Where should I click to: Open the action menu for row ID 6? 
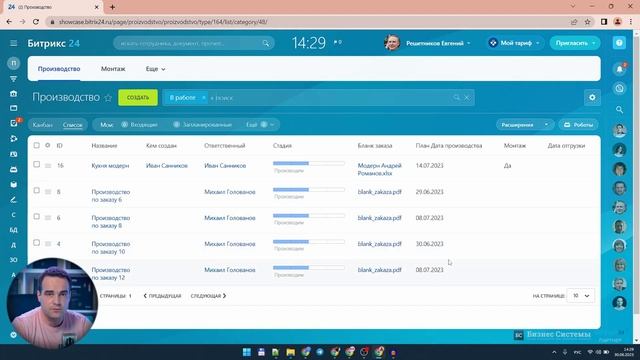pos(48,218)
